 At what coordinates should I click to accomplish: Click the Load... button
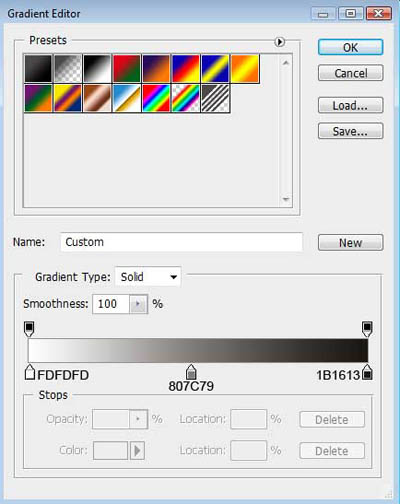(x=350, y=105)
